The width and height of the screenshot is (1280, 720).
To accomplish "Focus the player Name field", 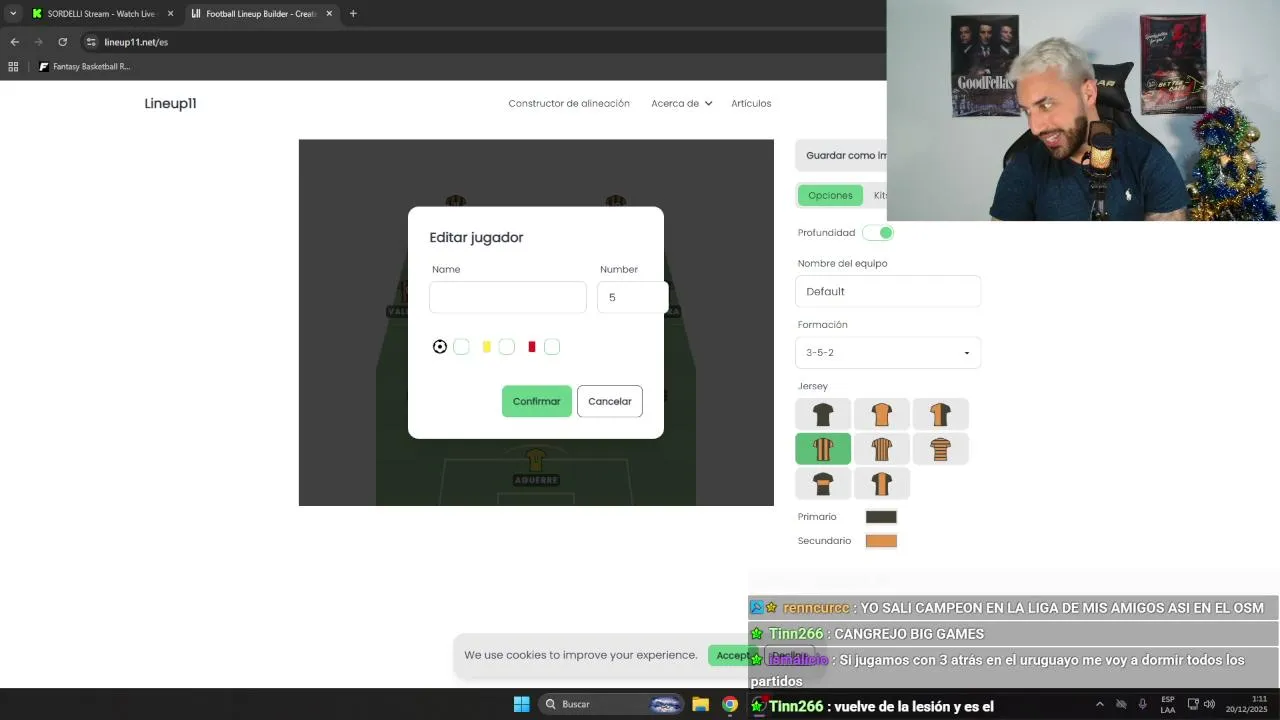I will [x=508, y=297].
